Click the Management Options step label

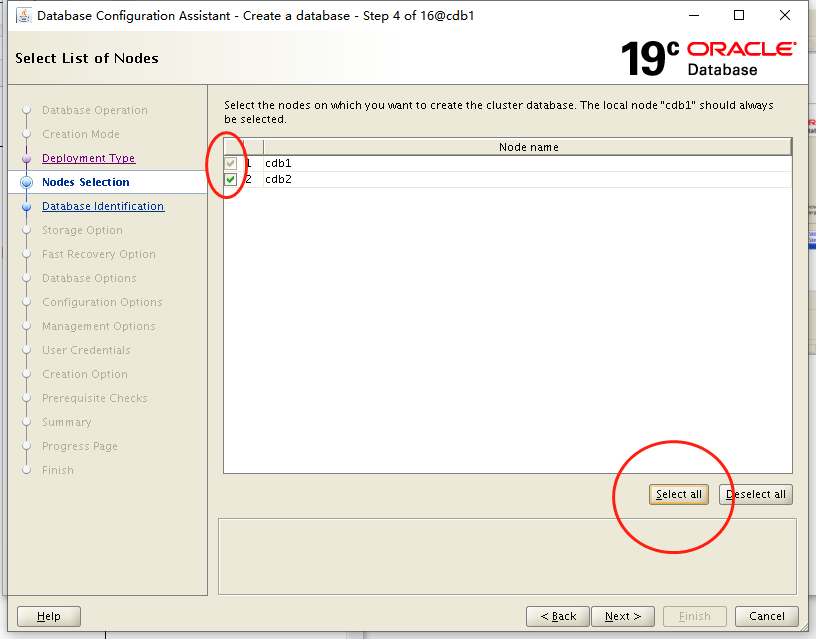99,326
